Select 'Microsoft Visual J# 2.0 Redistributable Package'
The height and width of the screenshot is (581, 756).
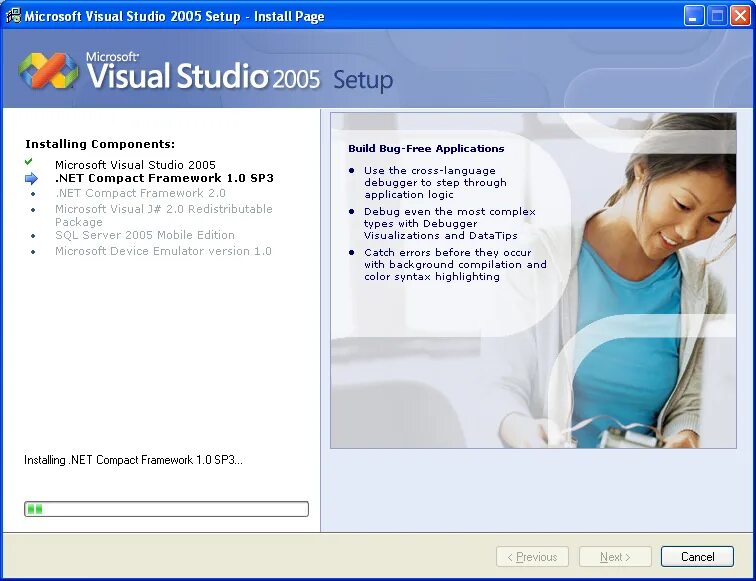pyautogui.click(x=163, y=216)
